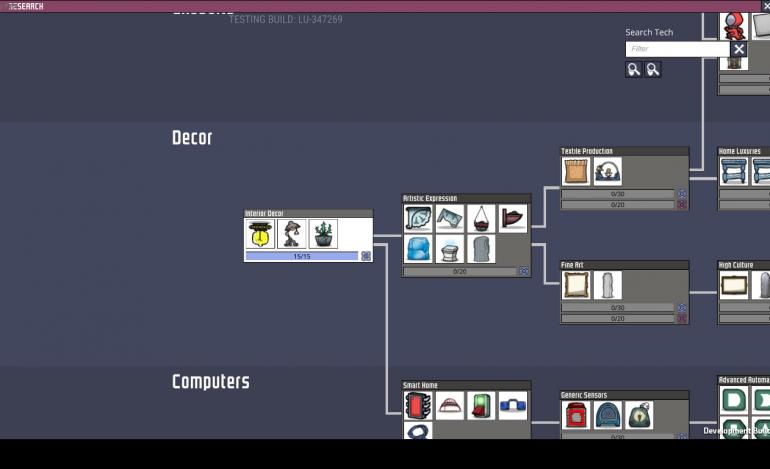Click the left magnifying glass zoom button
Image resolution: width=770 pixels, height=469 pixels.
point(633,69)
